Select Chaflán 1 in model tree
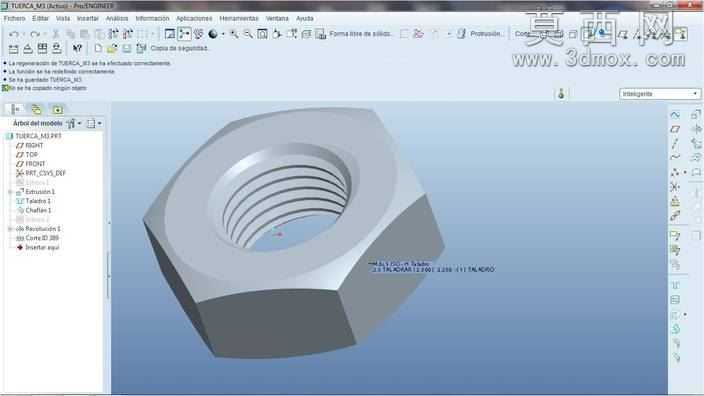The width and height of the screenshot is (704, 396). [38, 210]
